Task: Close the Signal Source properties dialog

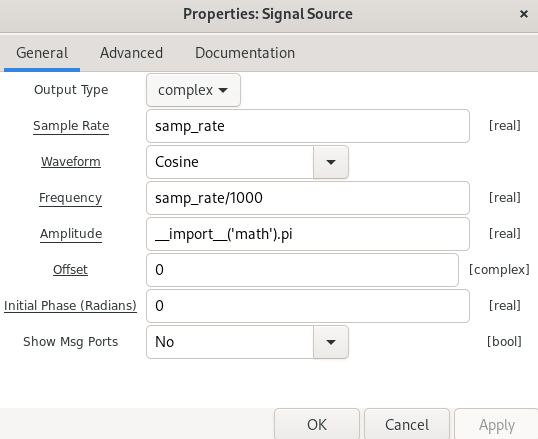Action: click(524, 14)
